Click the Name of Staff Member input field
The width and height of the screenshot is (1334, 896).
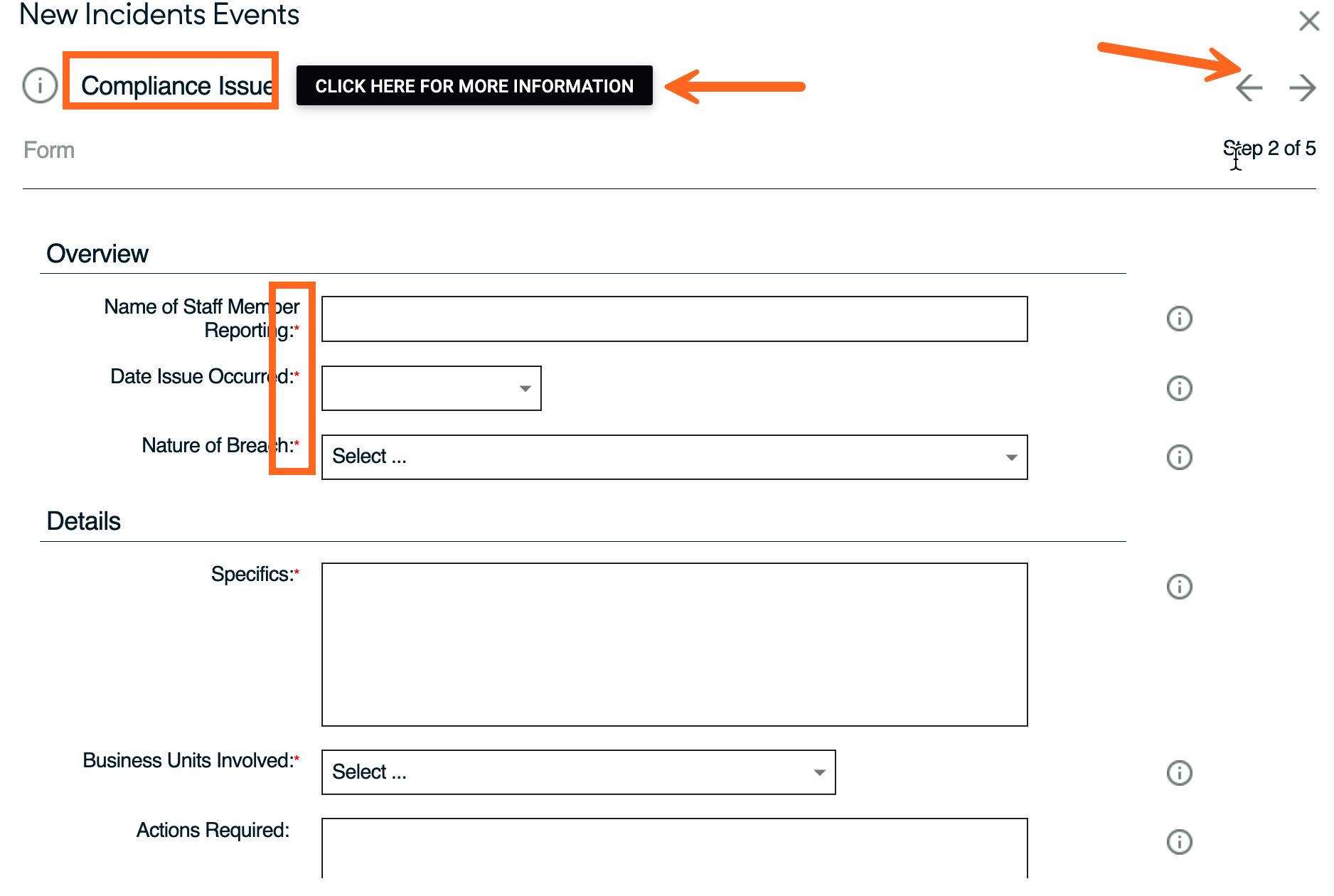click(674, 319)
